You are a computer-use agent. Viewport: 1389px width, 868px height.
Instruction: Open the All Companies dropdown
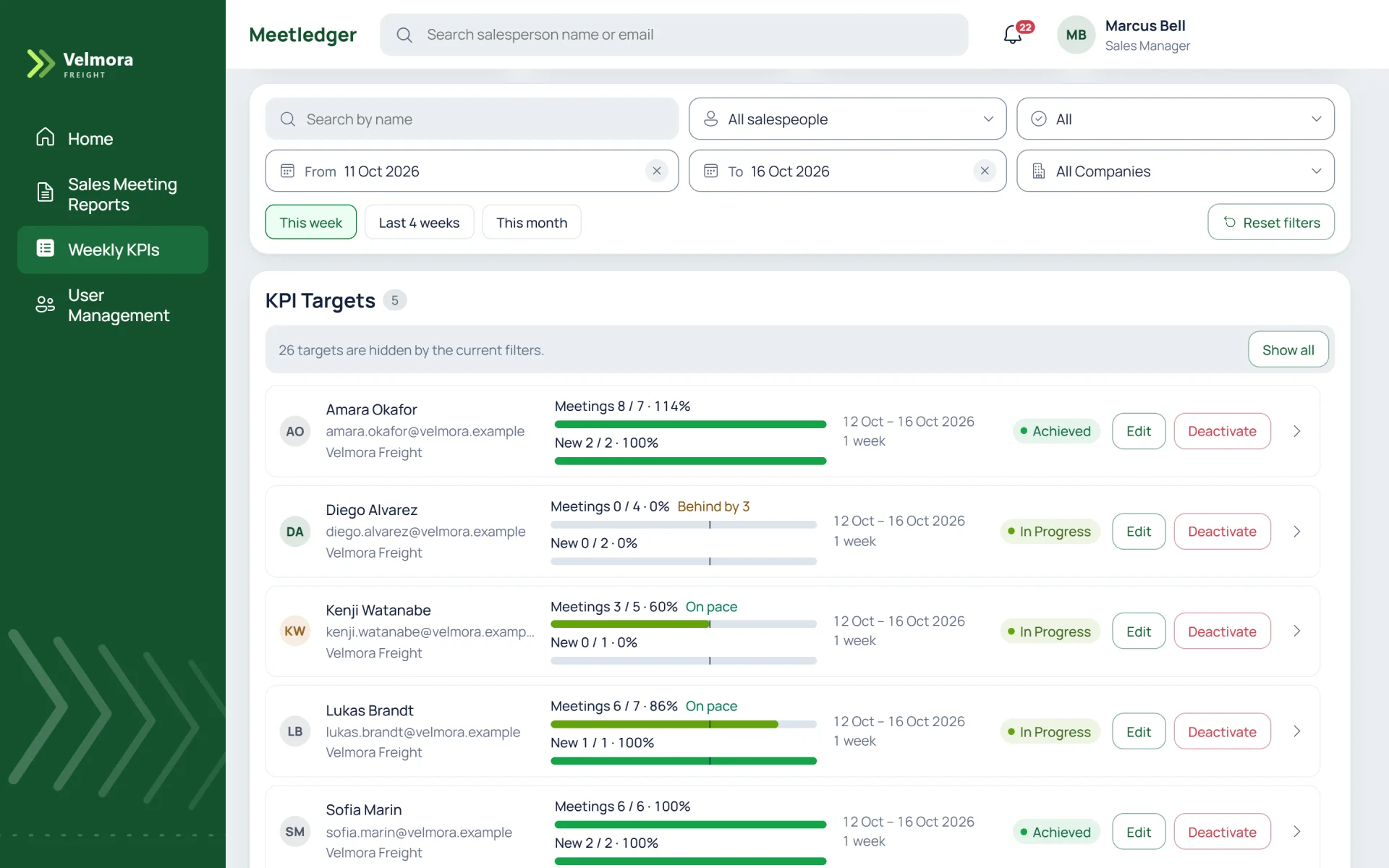(1175, 171)
